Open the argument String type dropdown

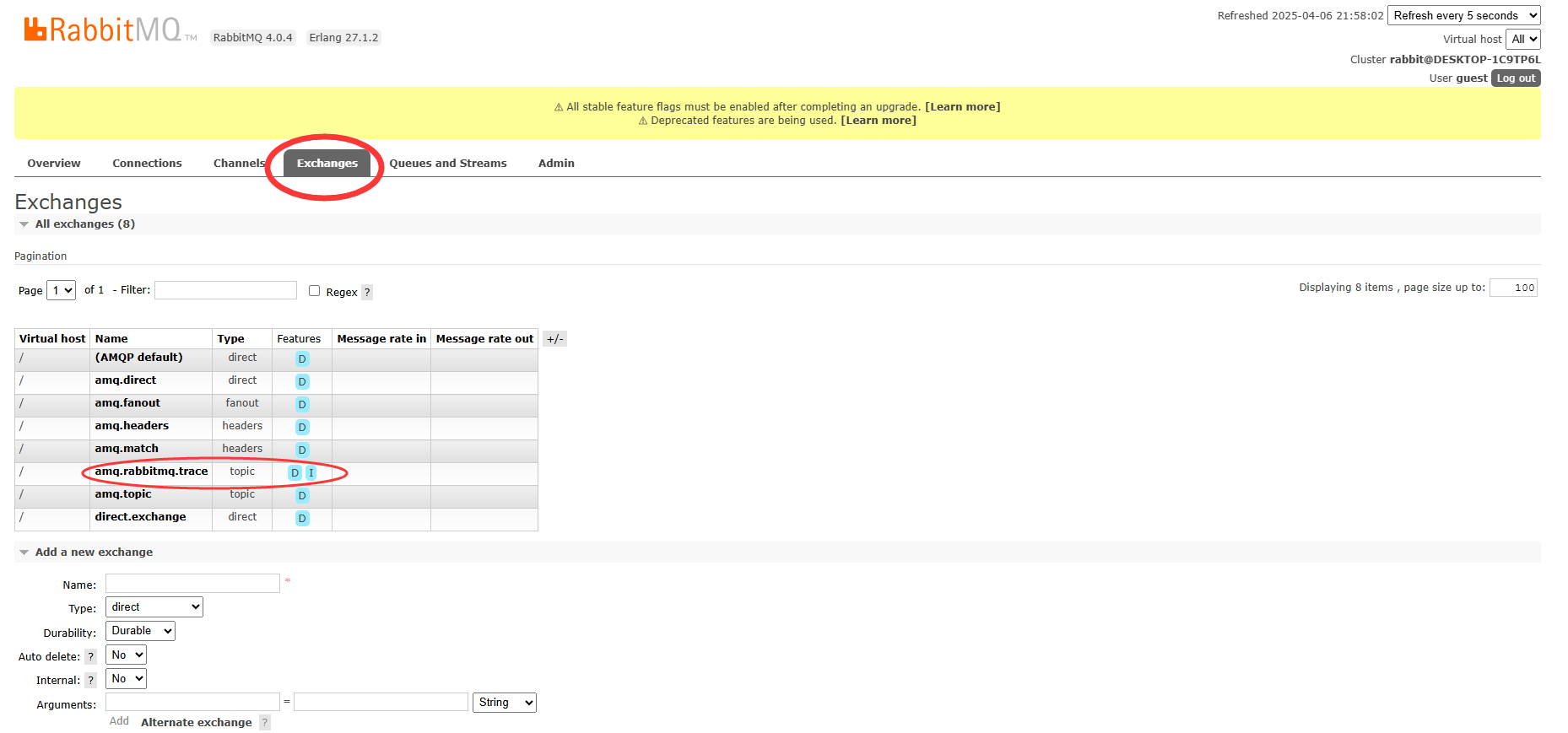point(505,702)
